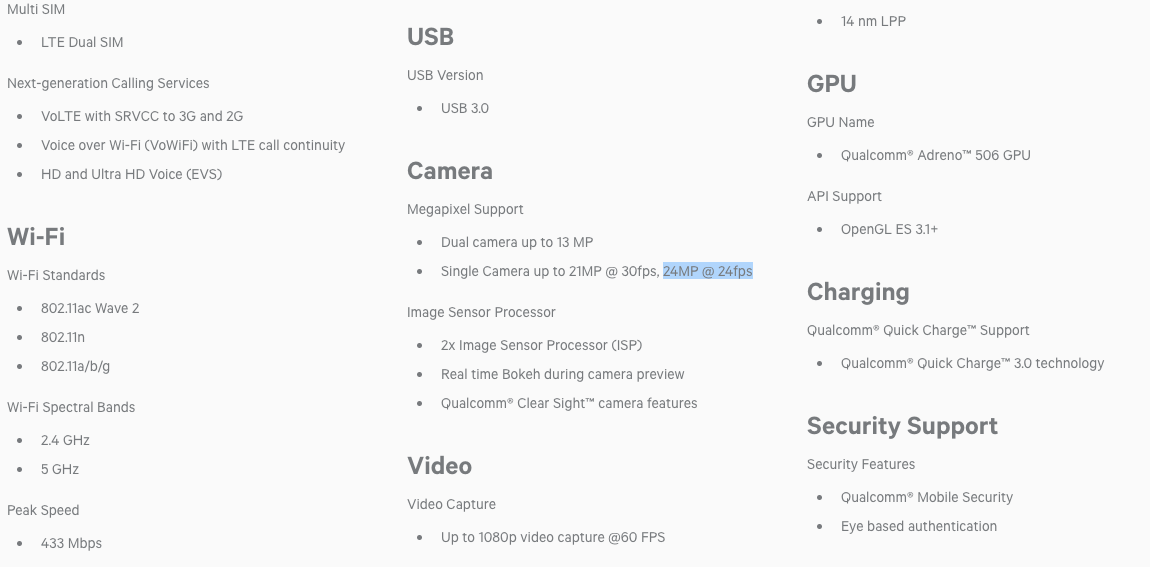Click the "LTE Dual SIM" list item
This screenshot has width=1150, height=567.
coord(82,42)
